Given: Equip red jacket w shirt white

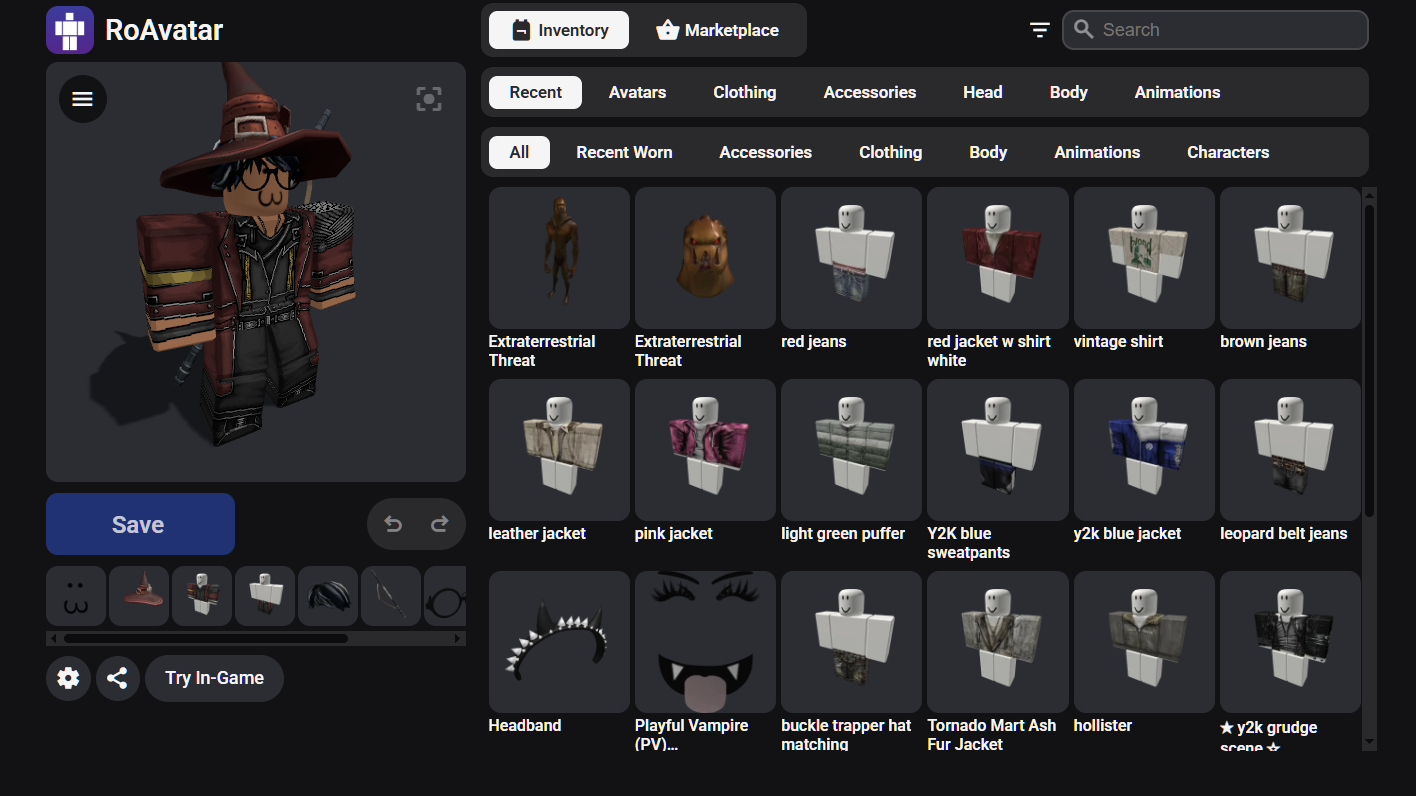Looking at the screenshot, I should click(x=997, y=258).
